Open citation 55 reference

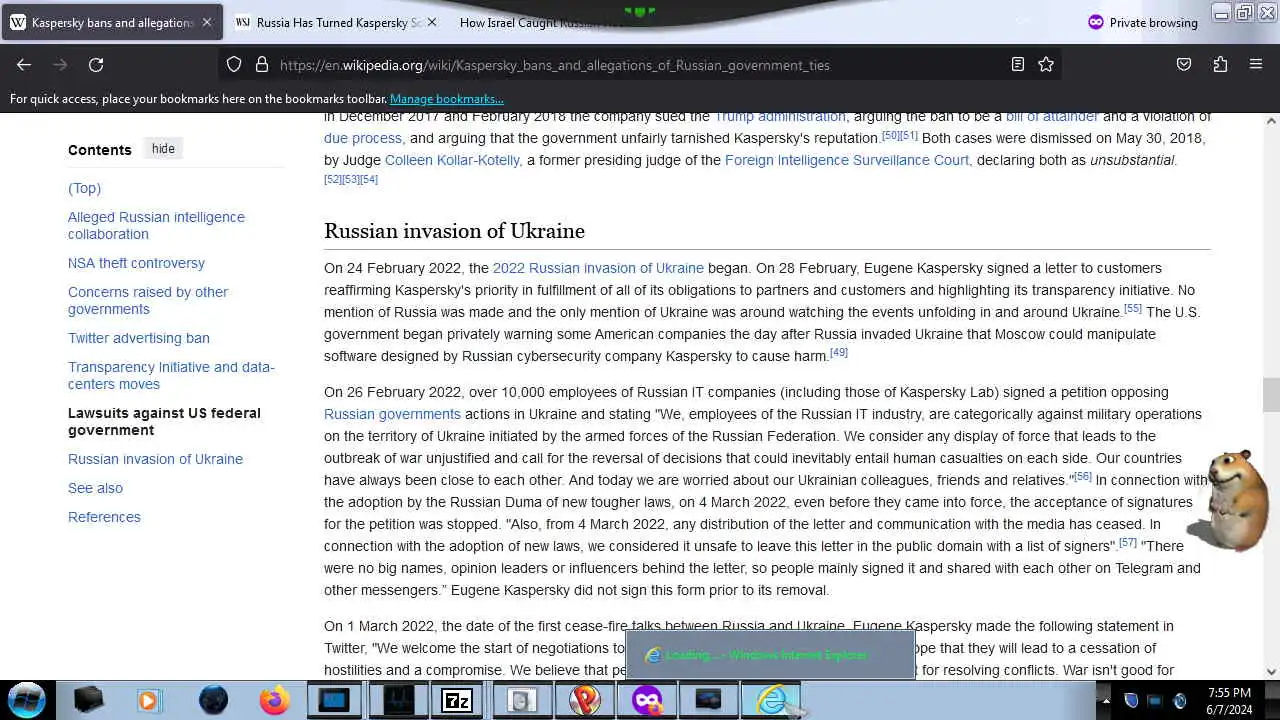point(1132,308)
